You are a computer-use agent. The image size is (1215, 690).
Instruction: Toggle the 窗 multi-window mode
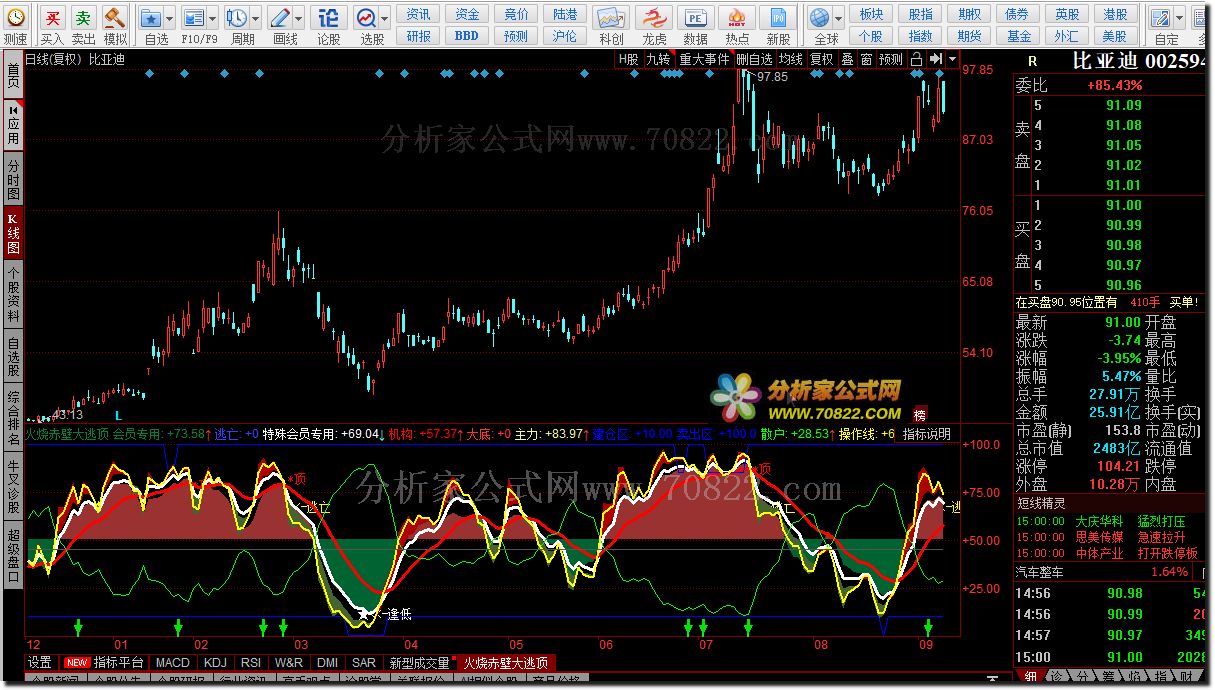866,59
